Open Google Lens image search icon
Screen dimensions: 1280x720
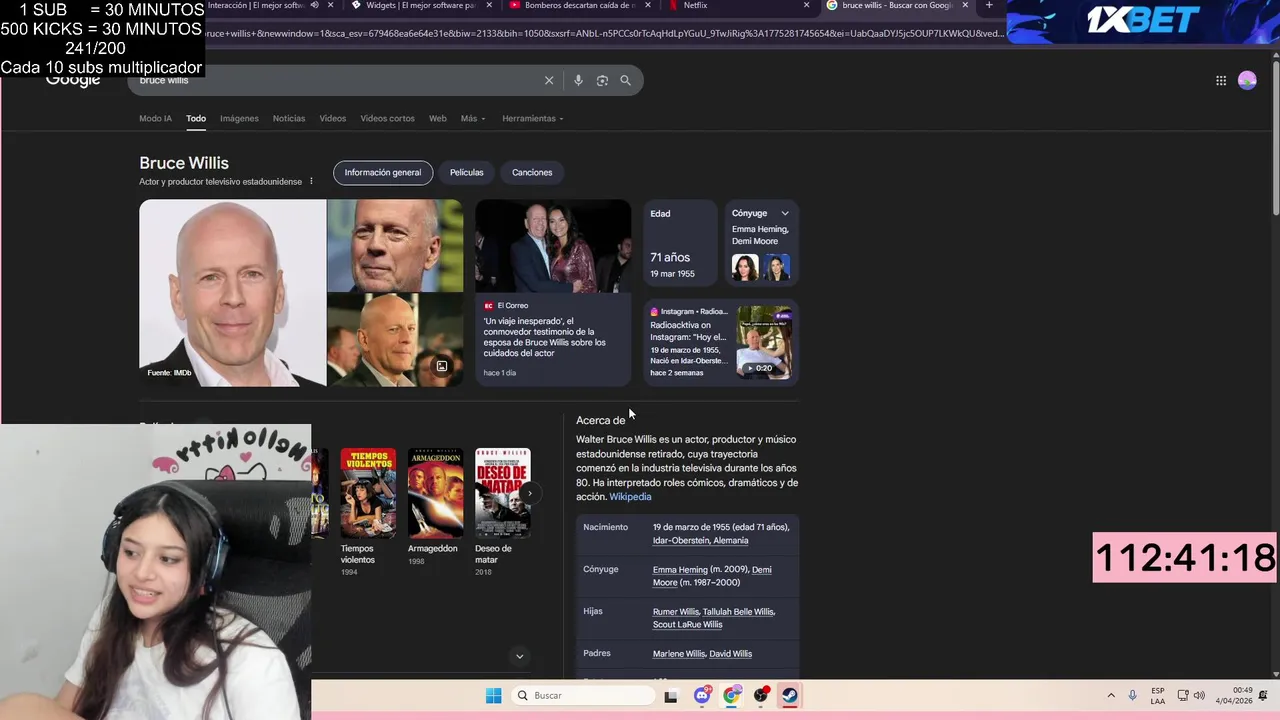[602, 80]
